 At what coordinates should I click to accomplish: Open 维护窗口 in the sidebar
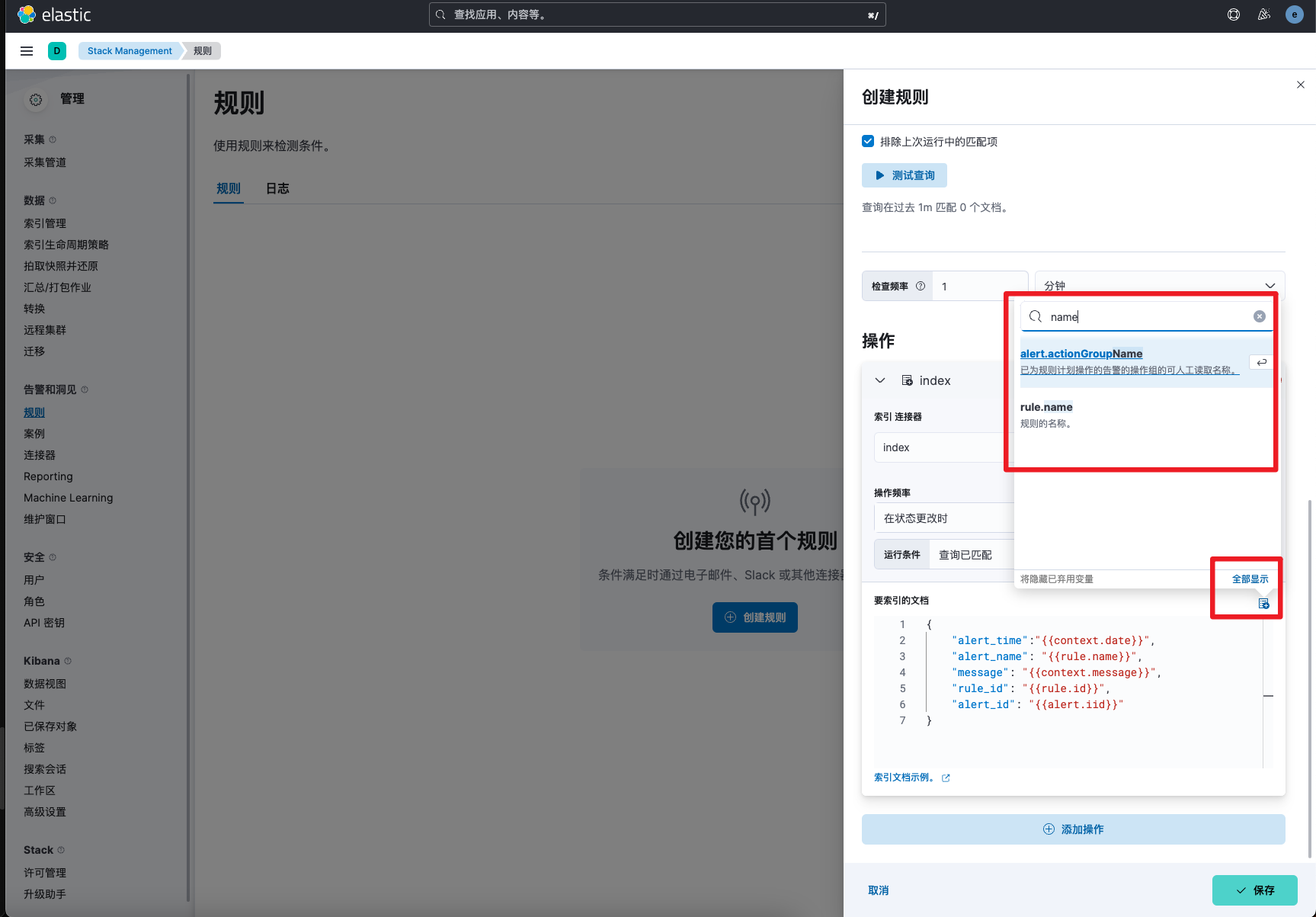tap(45, 519)
